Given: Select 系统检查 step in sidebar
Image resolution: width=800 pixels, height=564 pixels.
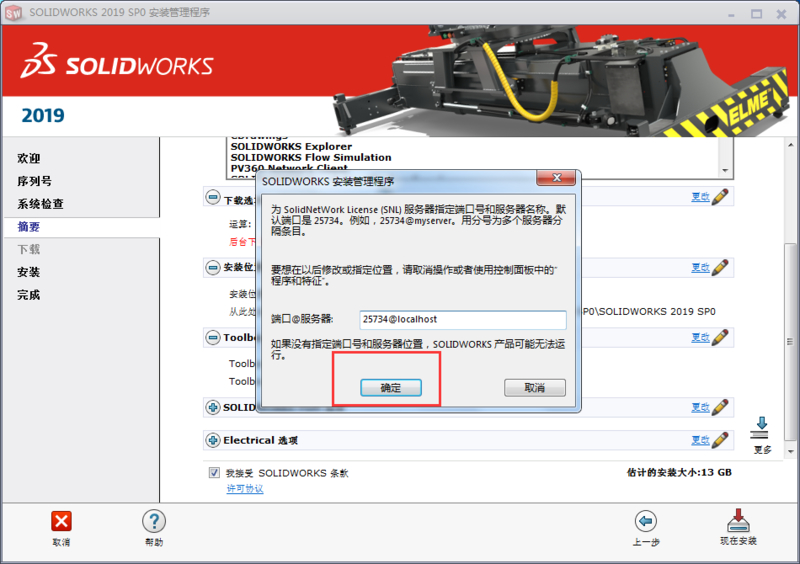Looking at the screenshot, I should (x=40, y=204).
